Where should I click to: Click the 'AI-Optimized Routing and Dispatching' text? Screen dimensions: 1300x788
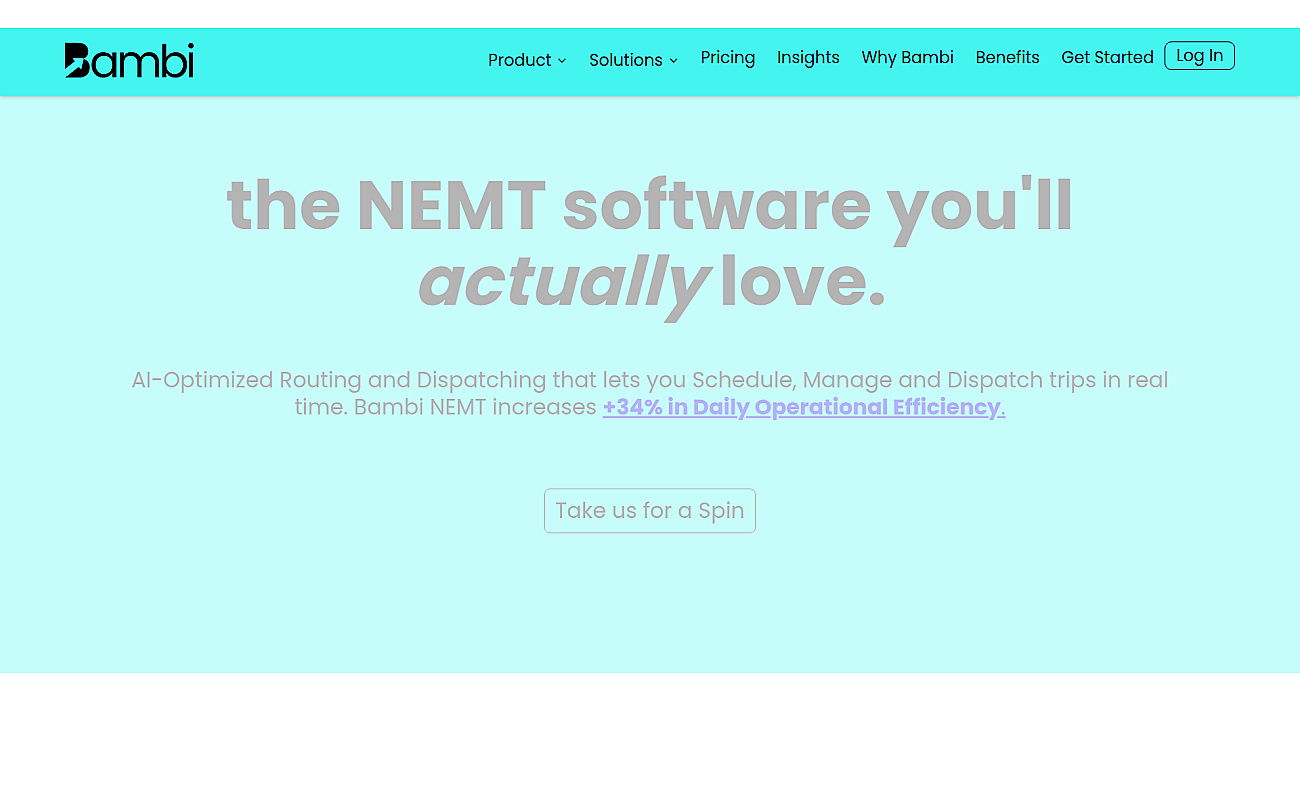click(337, 380)
